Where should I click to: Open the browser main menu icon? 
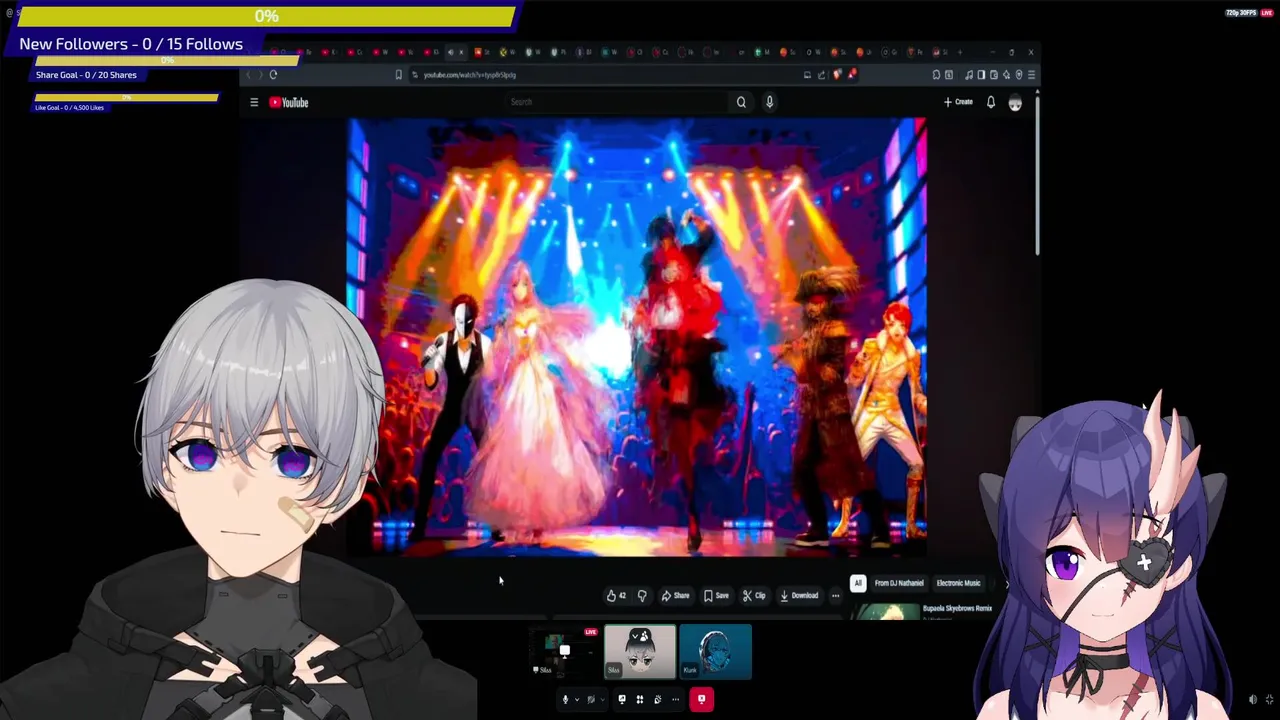point(1030,74)
